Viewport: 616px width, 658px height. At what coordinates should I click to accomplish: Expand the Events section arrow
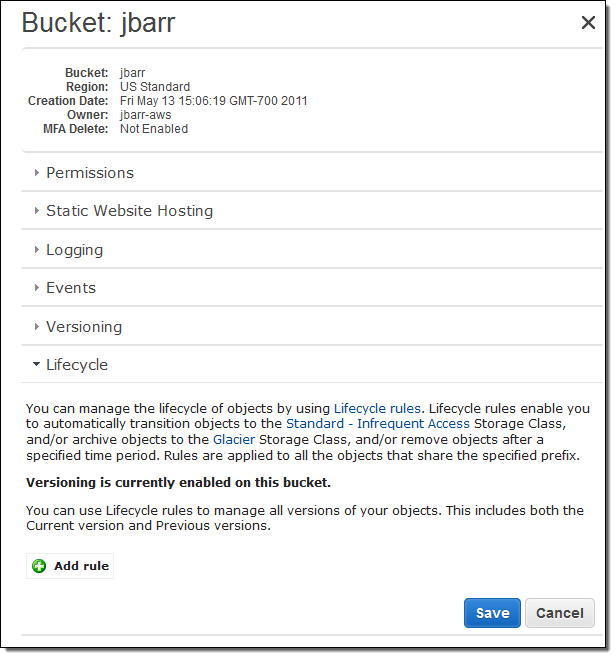coord(37,288)
